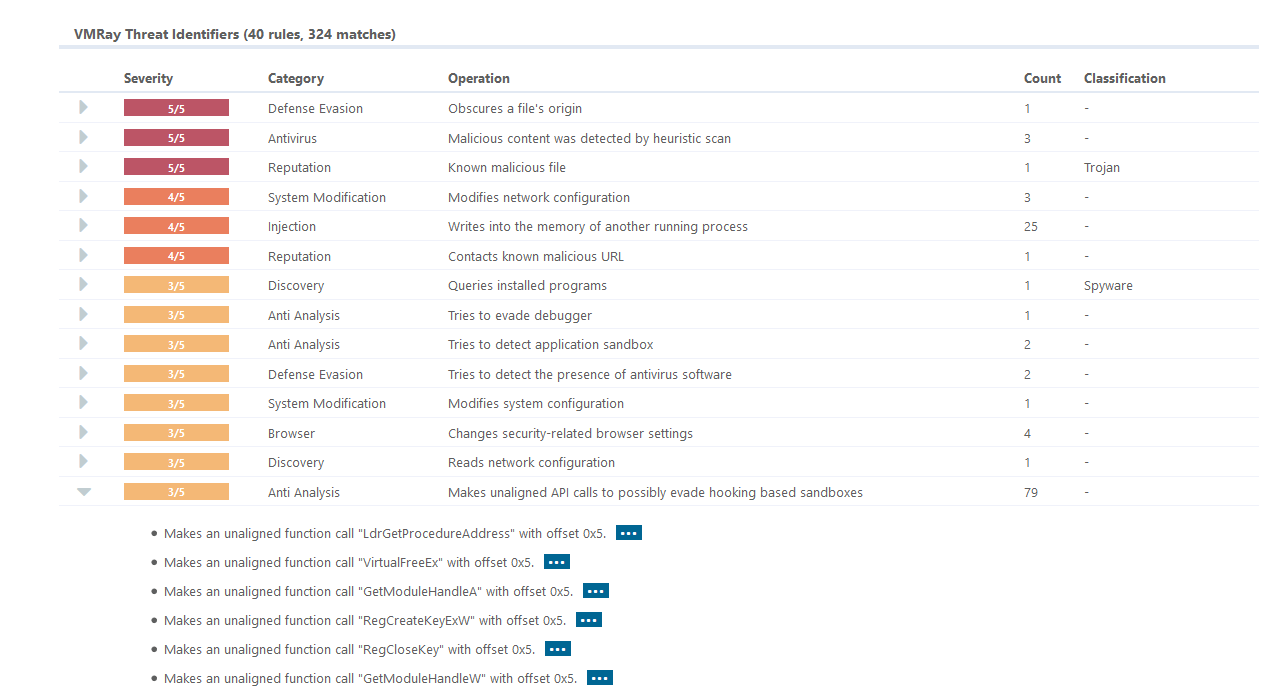Image resolution: width=1282 pixels, height=699 pixels.
Task: Click the Antivirus category cell
Action: tap(292, 138)
